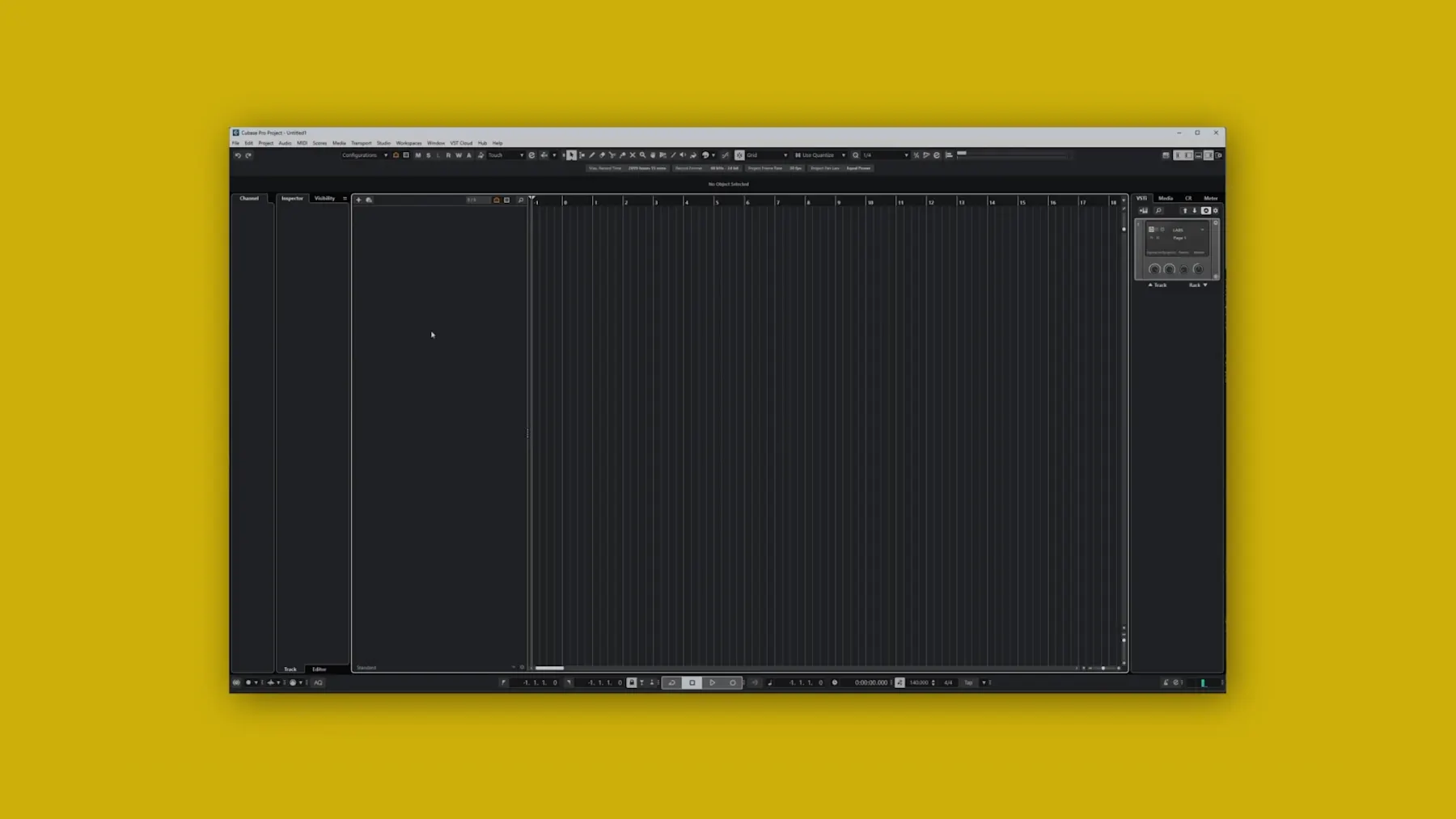
Task: Switch to the CR tab in right zone
Action: point(1188,198)
